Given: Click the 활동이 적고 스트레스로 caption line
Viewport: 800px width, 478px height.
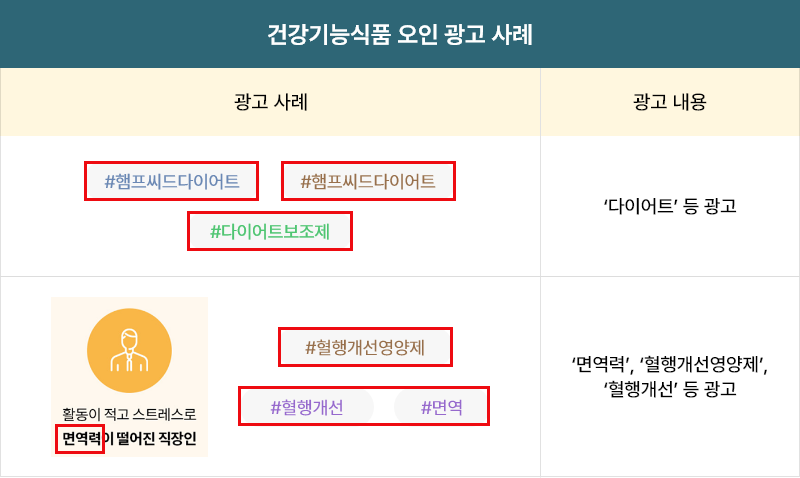Looking at the screenshot, I should coord(129,414).
